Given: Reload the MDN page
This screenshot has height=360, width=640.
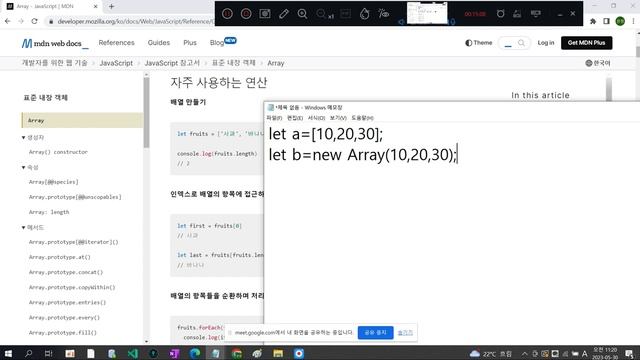Looking at the screenshot, I should [34, 21].
